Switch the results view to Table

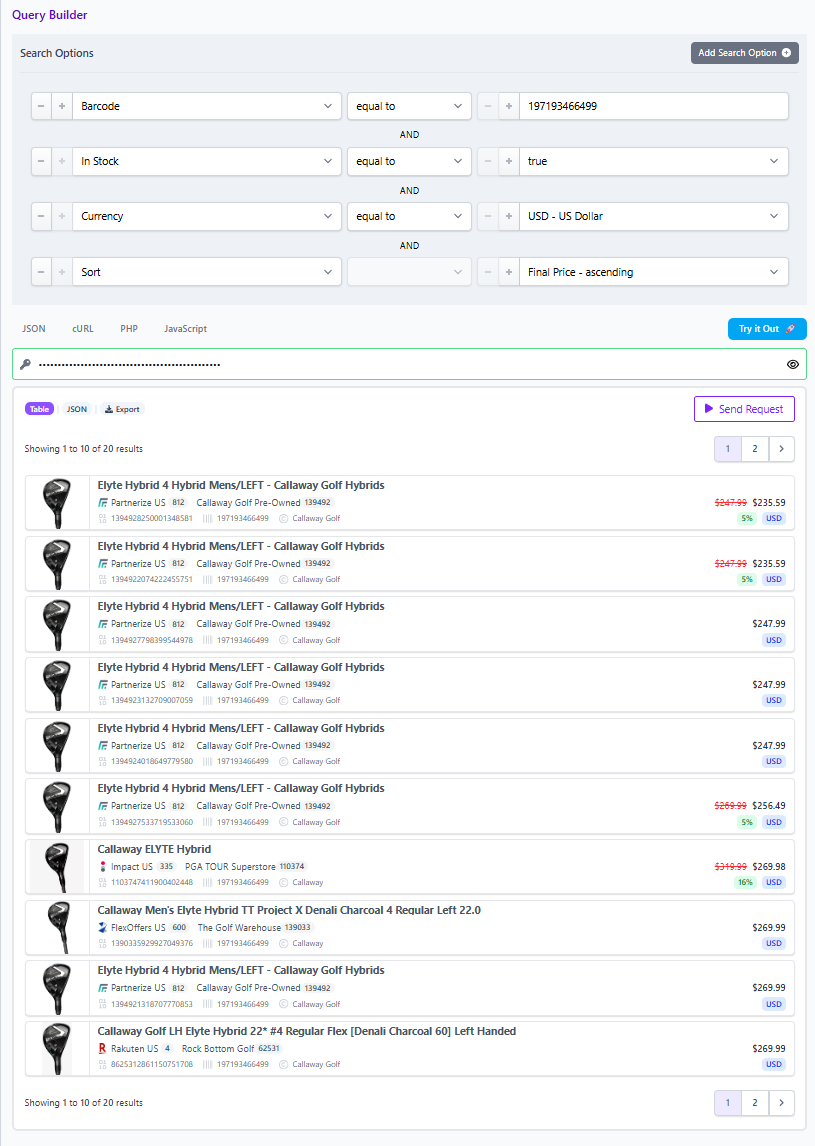click(x=39, y=409)
